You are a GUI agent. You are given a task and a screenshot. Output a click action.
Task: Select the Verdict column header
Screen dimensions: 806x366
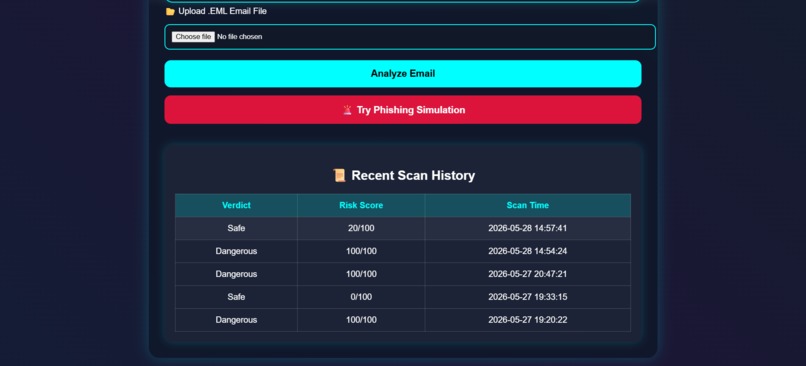236,205
